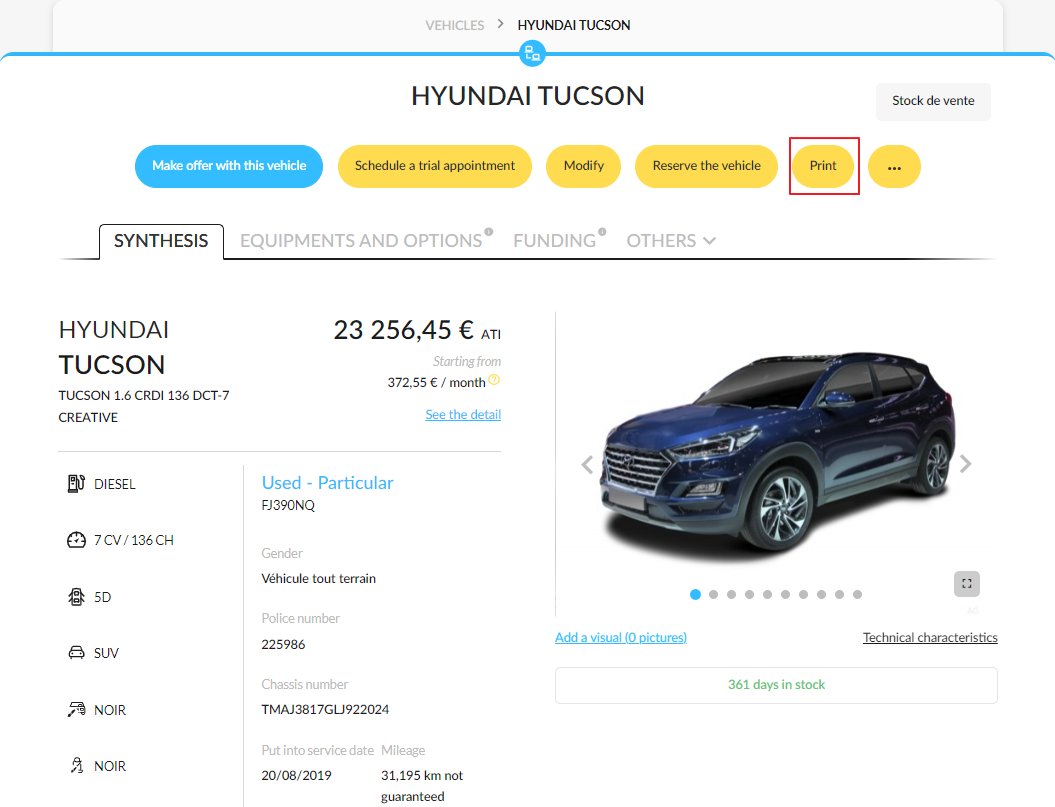Open the more actions ellipsis button

(x=894, y=166)
